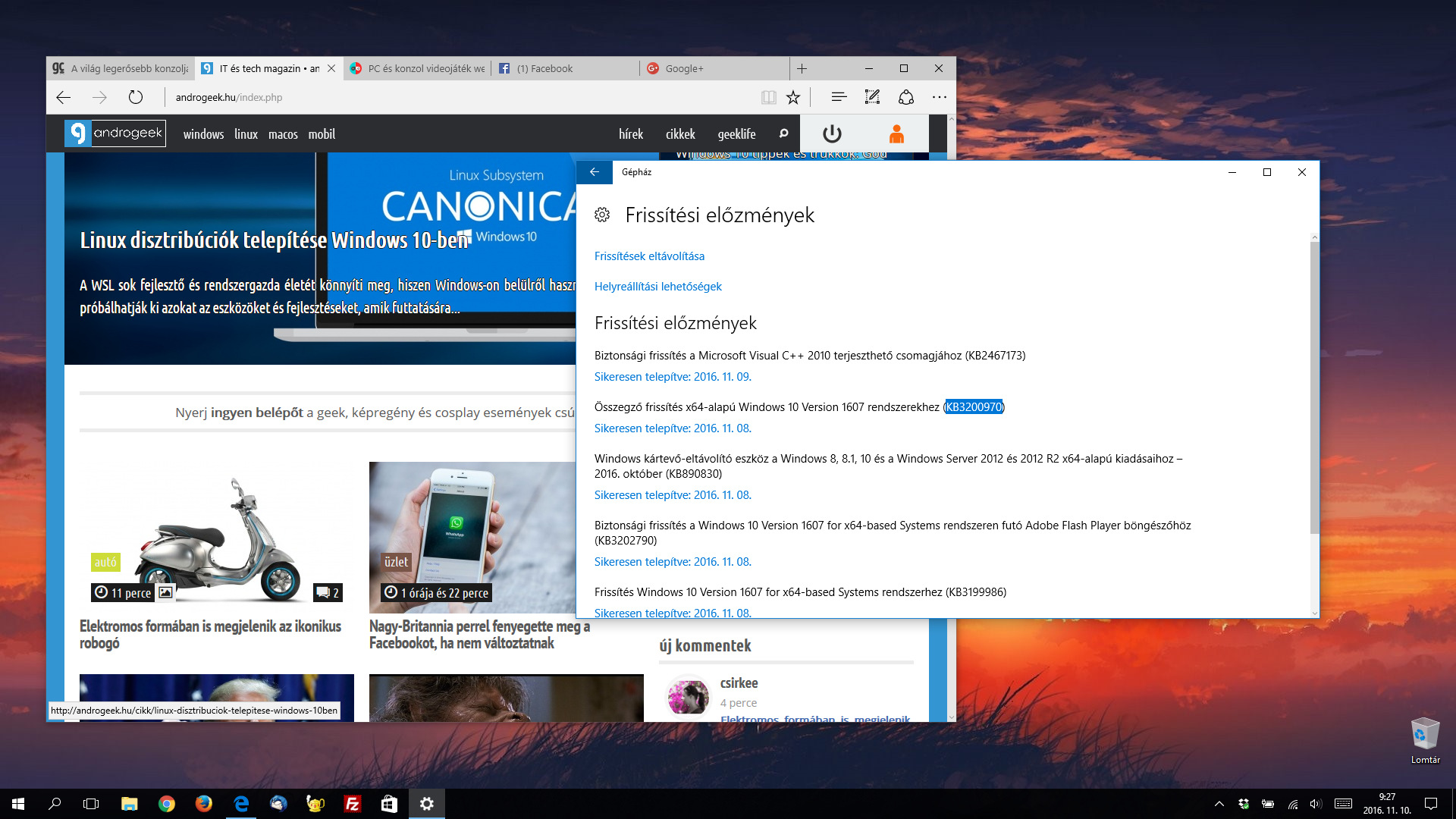Click the Settings window vertical scrollbar

(1314, 387)
